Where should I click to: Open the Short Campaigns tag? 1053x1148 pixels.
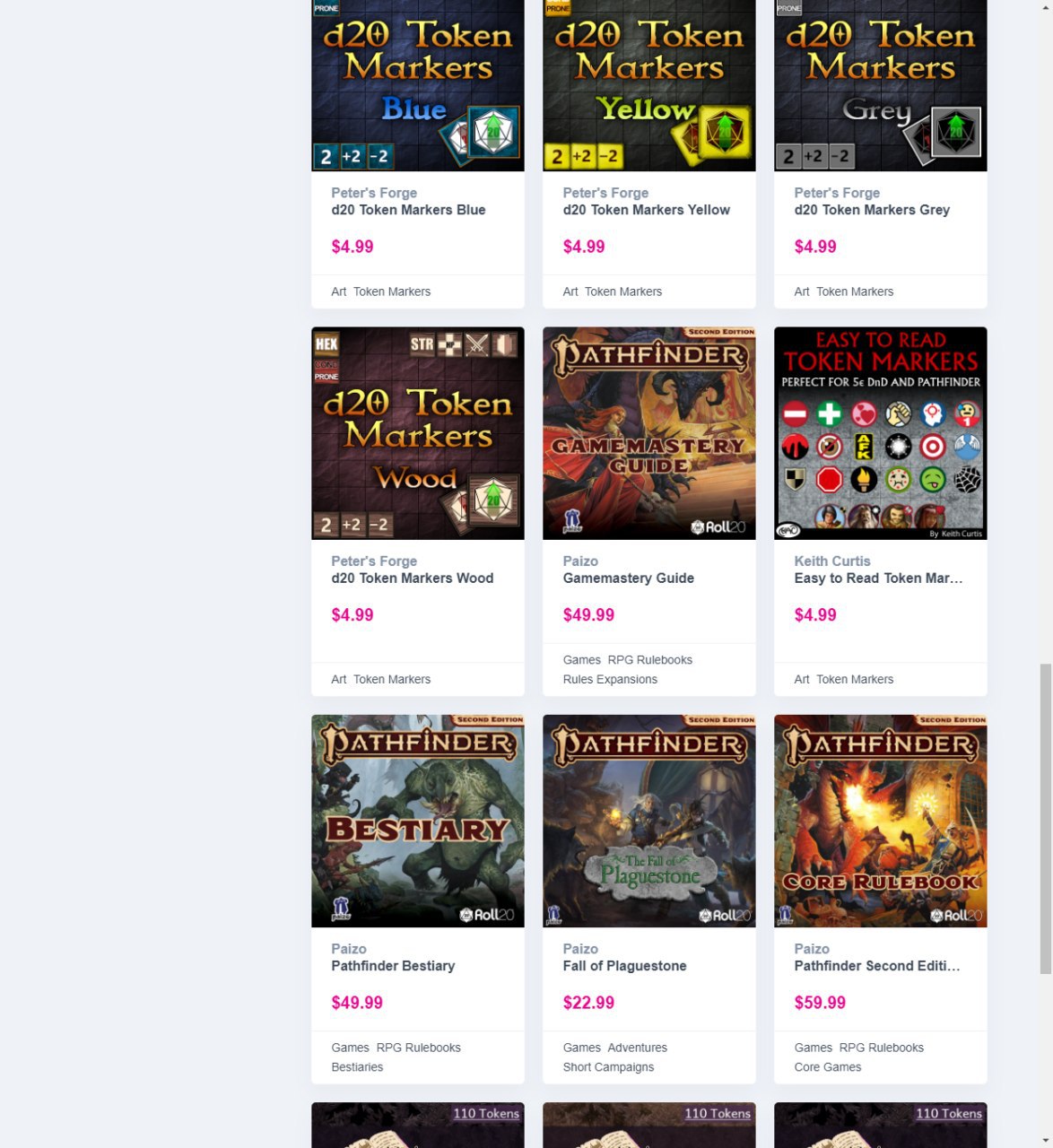[x=608, y=1067]
